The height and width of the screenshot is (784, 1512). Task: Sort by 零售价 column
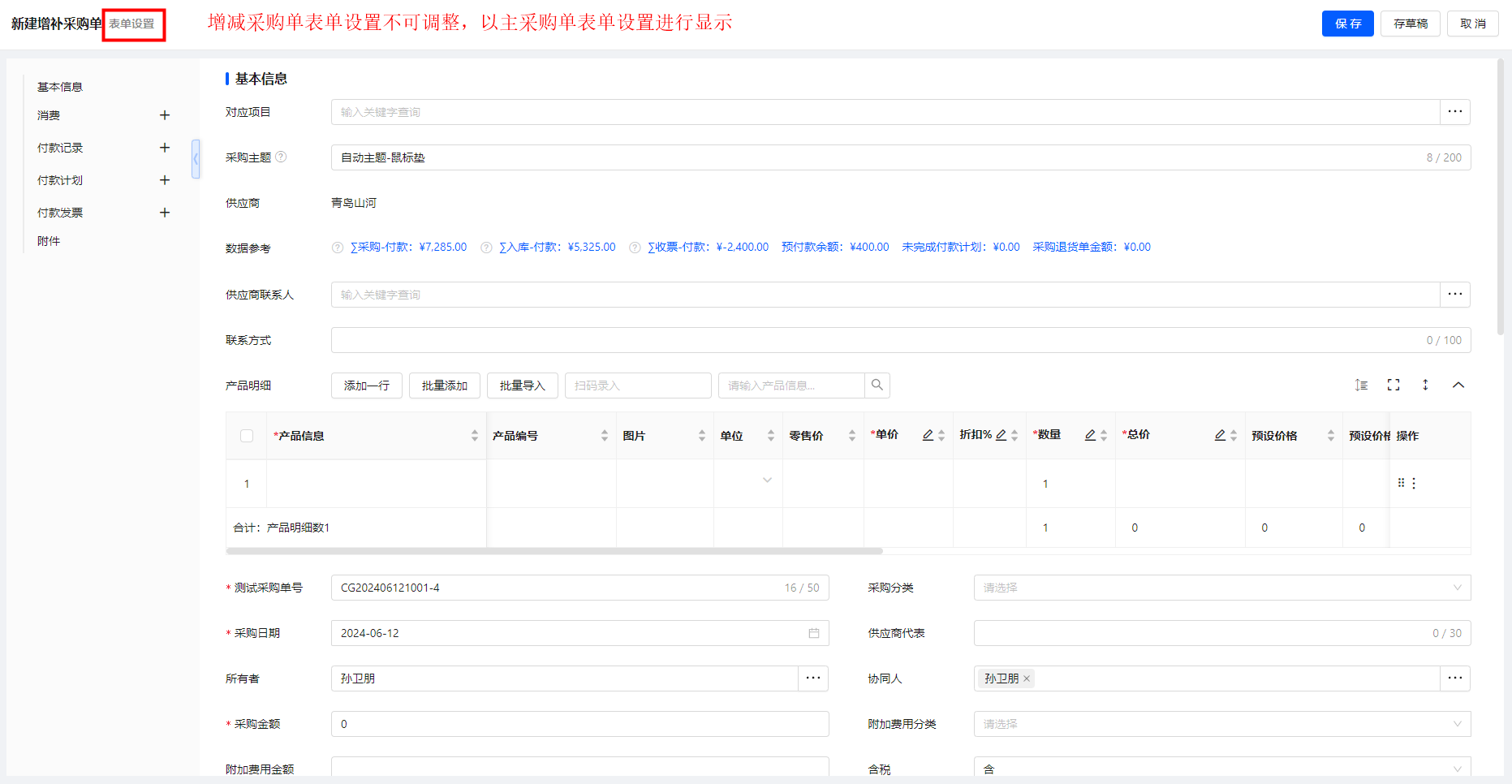click(x=852, y=436)
